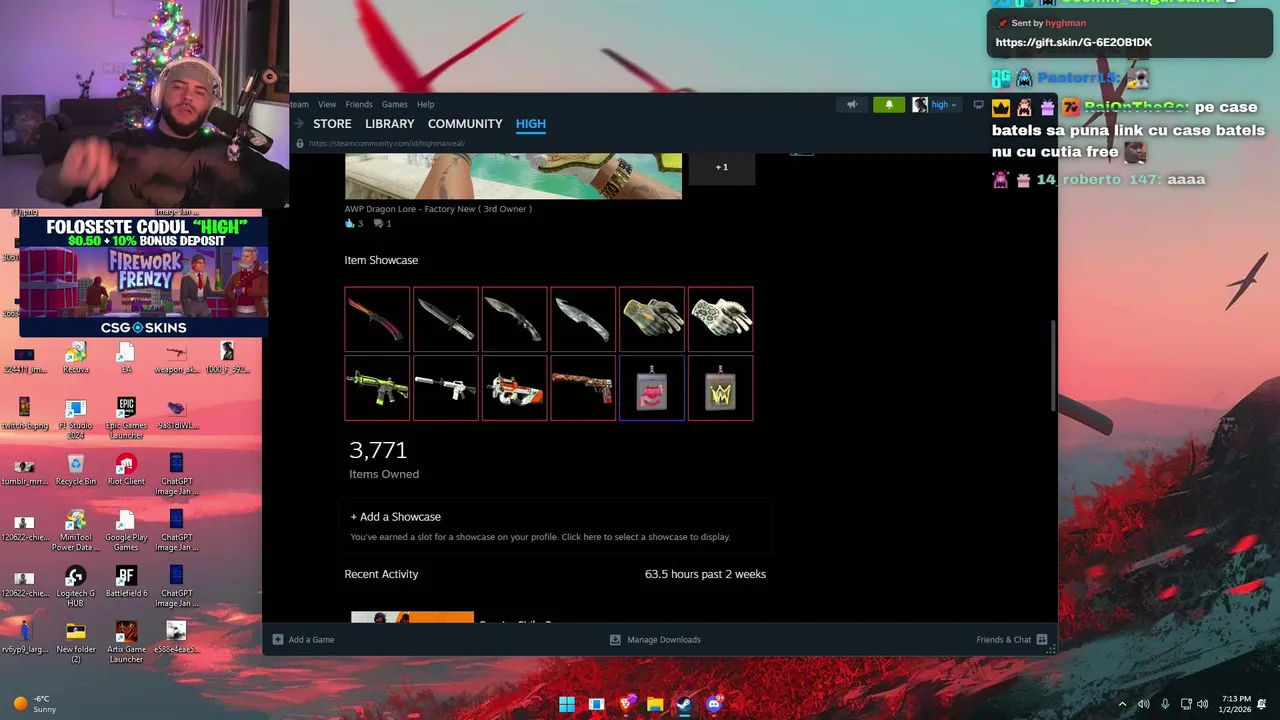
Task: Click 'Add a Game' in Steam footer
Action: pyautogui.click(x=304, y=640)
